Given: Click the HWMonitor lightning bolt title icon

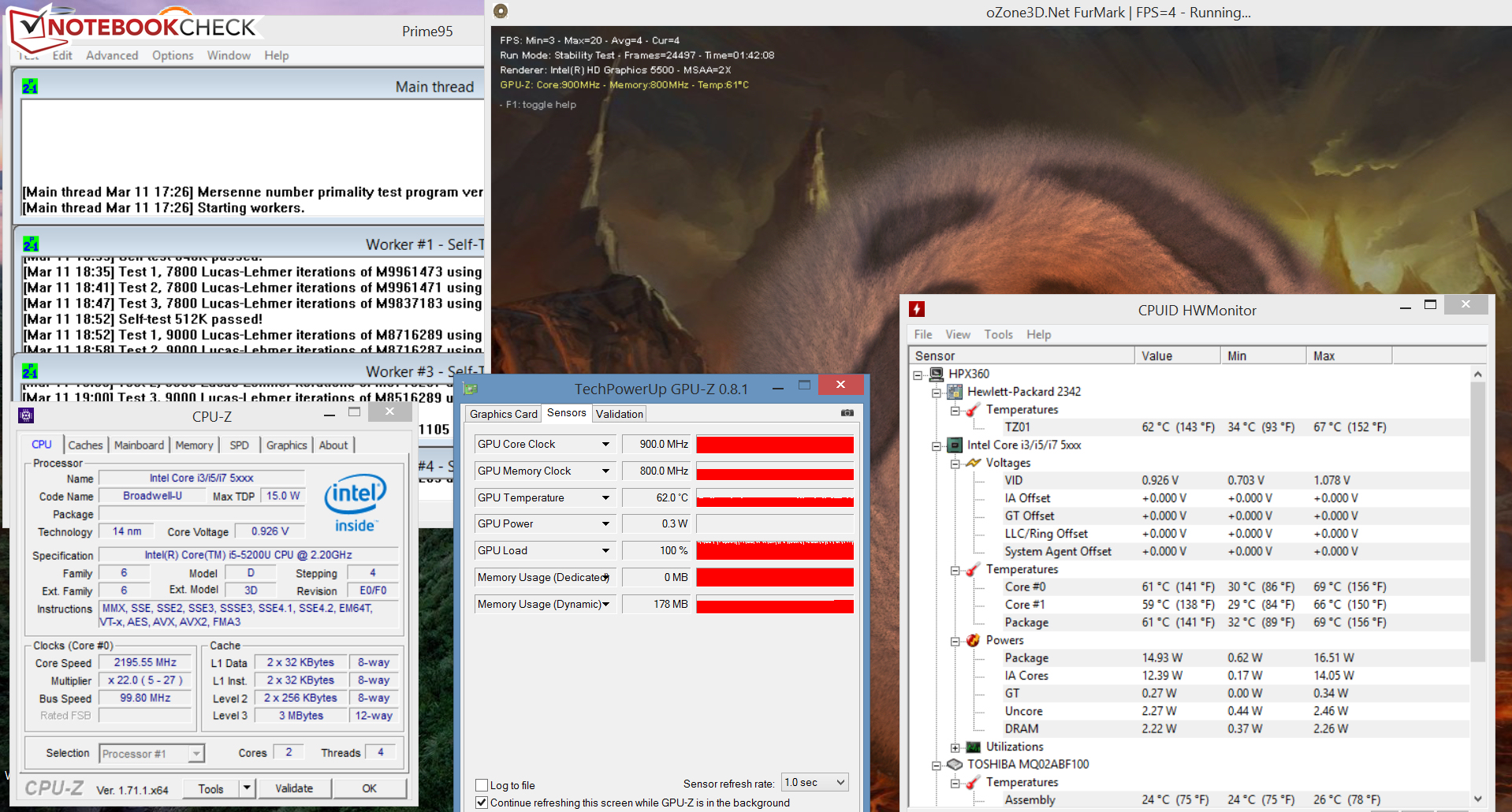Looking at the screenshot, I should (917, 309).
